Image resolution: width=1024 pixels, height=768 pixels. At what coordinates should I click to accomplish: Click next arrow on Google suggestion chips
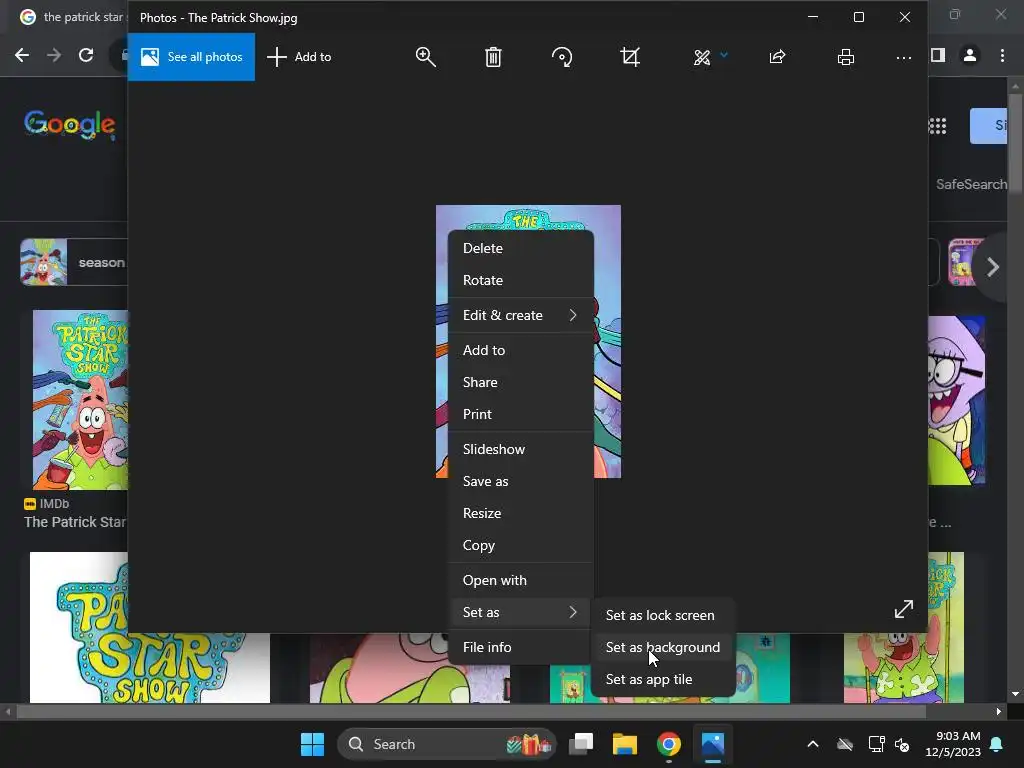pos(993,266)
